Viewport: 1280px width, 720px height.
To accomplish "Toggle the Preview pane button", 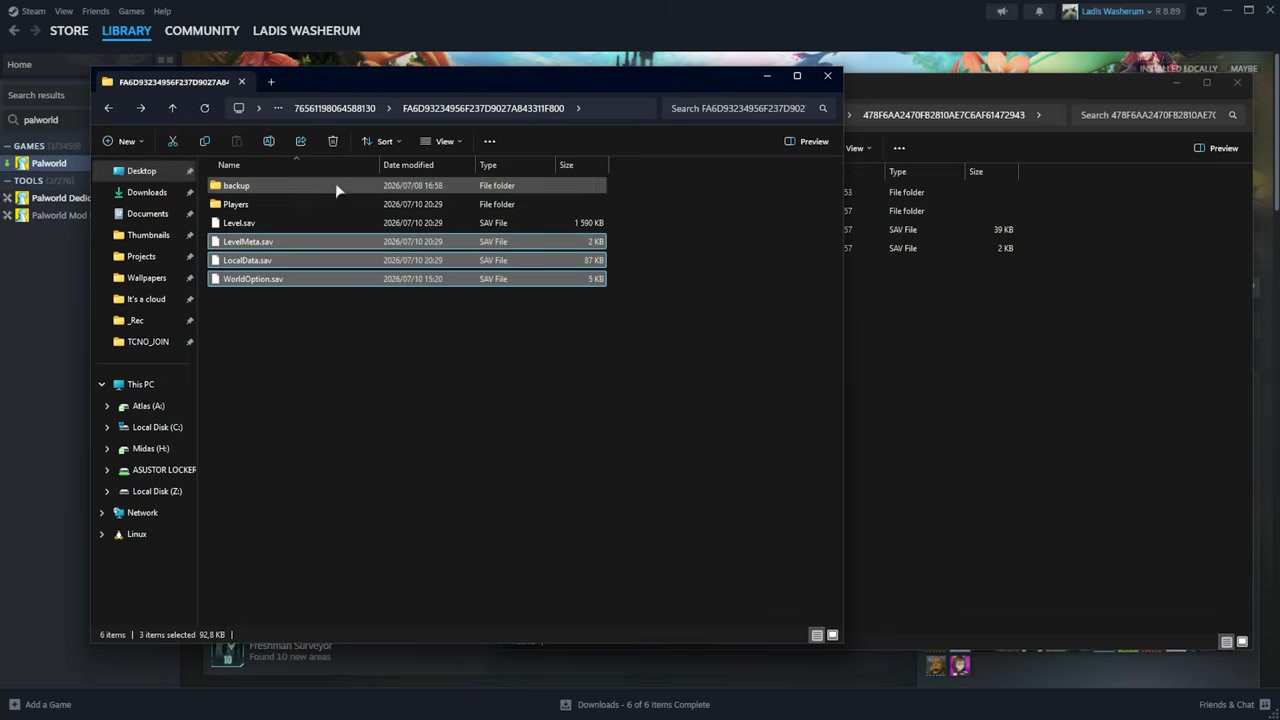I will tap(806, 141).
